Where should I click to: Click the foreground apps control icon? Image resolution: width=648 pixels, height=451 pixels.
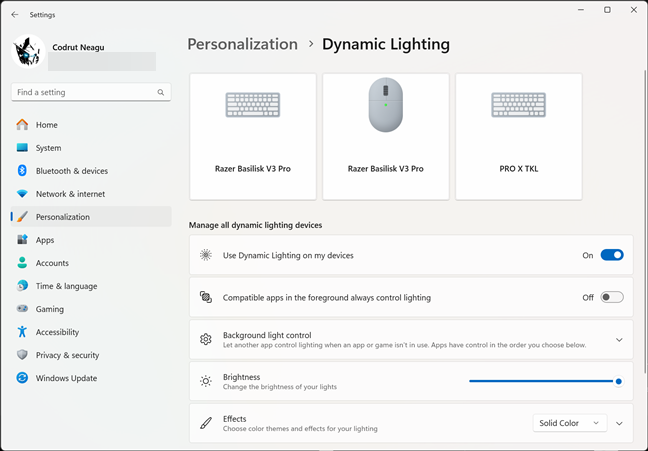point(206,297)
